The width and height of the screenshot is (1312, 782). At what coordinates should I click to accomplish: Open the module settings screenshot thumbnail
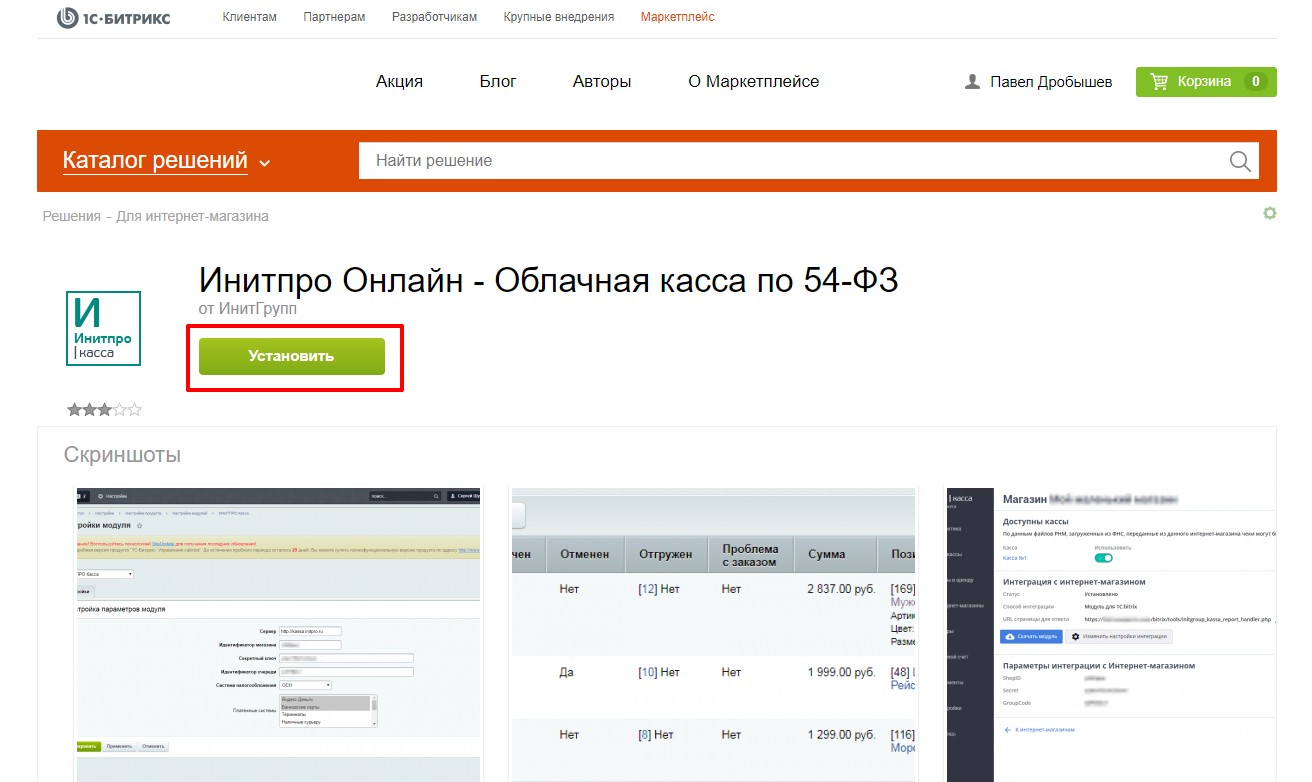click(278, 635)
